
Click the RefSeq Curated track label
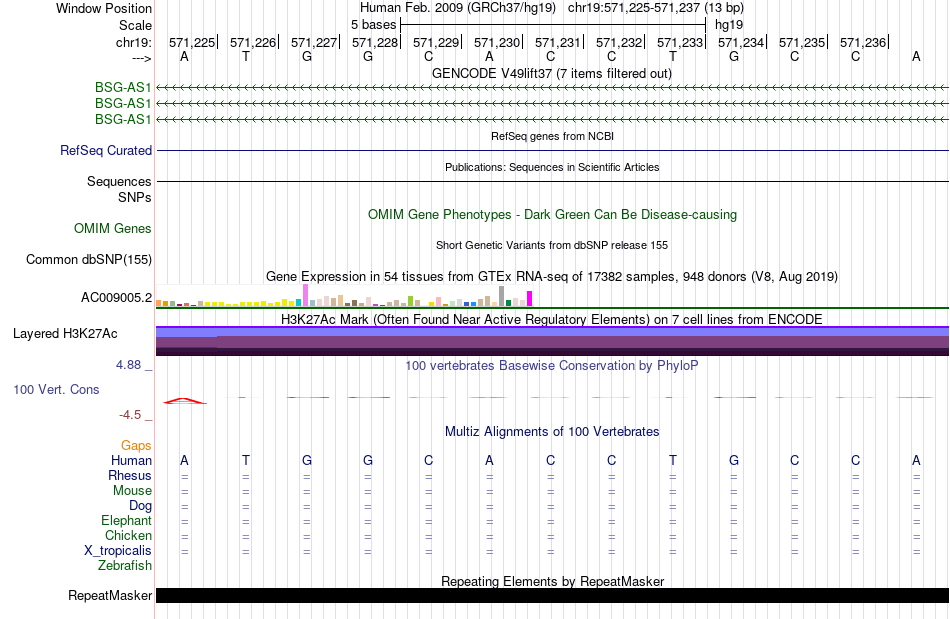tap(106, 150)
